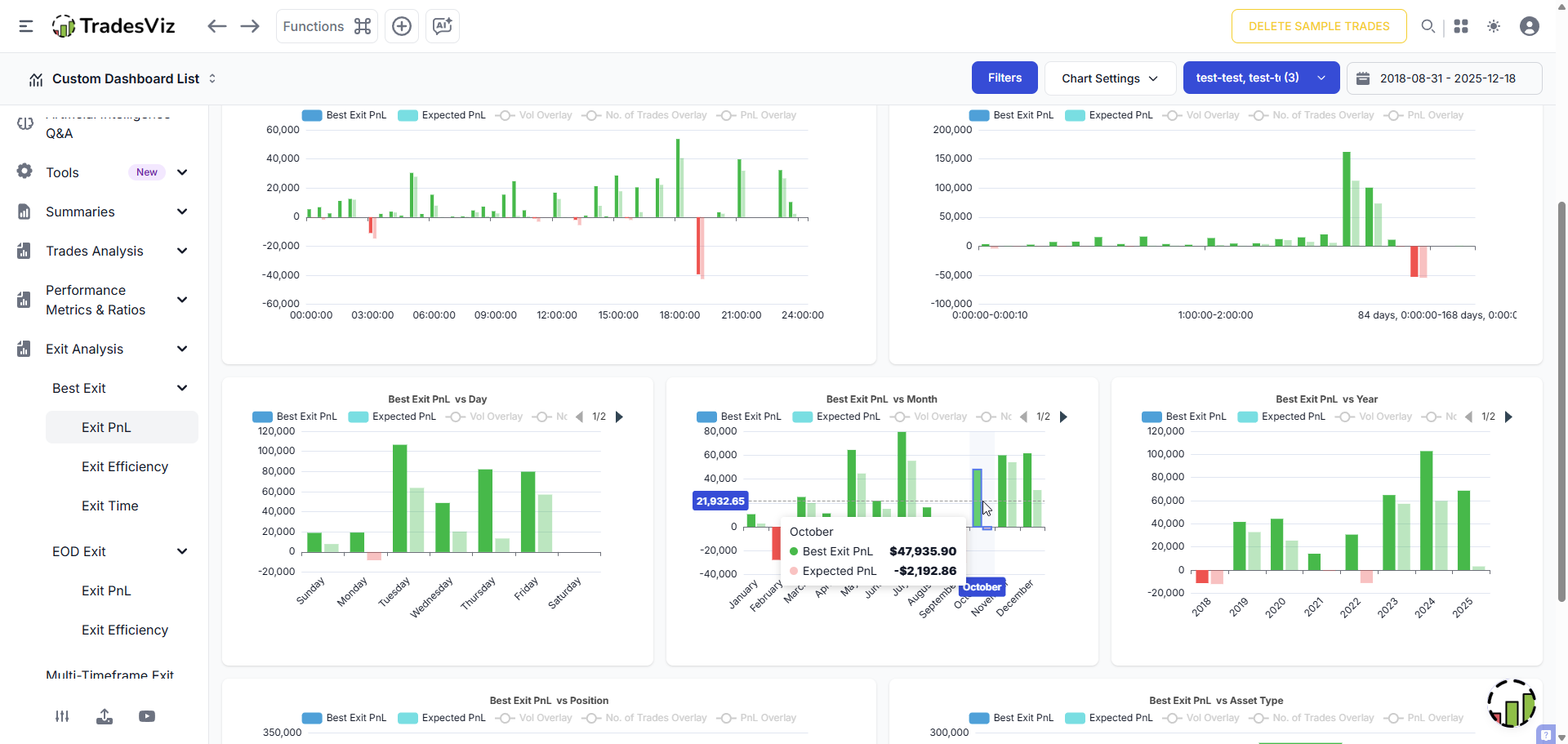Open the Custom Dashboard List selector
Screen dimensions: 1568x744
click(x=122, y=78)
